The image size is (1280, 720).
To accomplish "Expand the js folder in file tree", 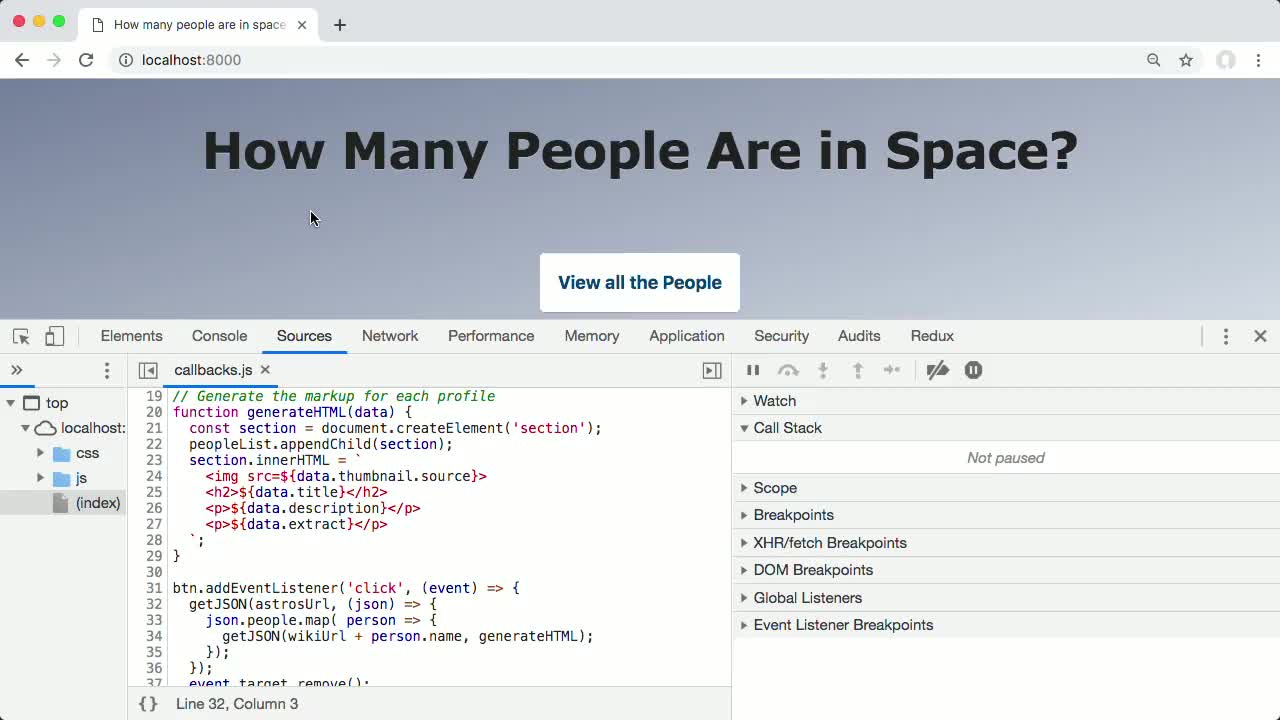I will 40,478.
